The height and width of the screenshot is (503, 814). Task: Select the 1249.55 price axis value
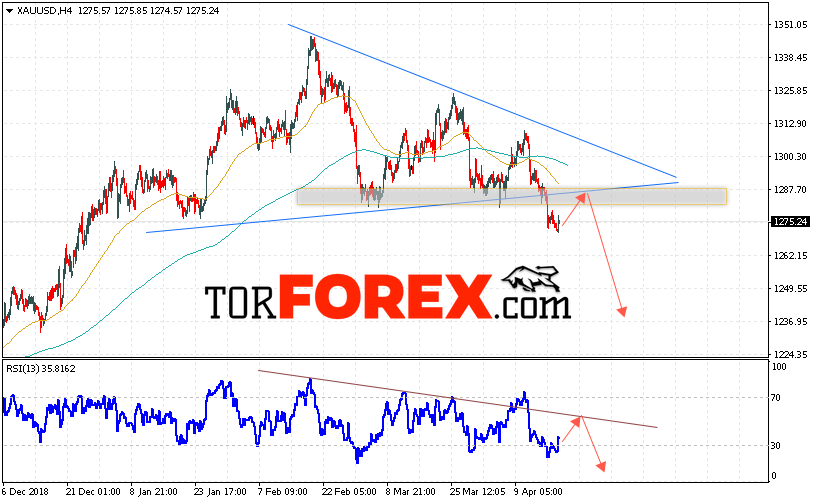pyautogui.click(x=791, y=289)
